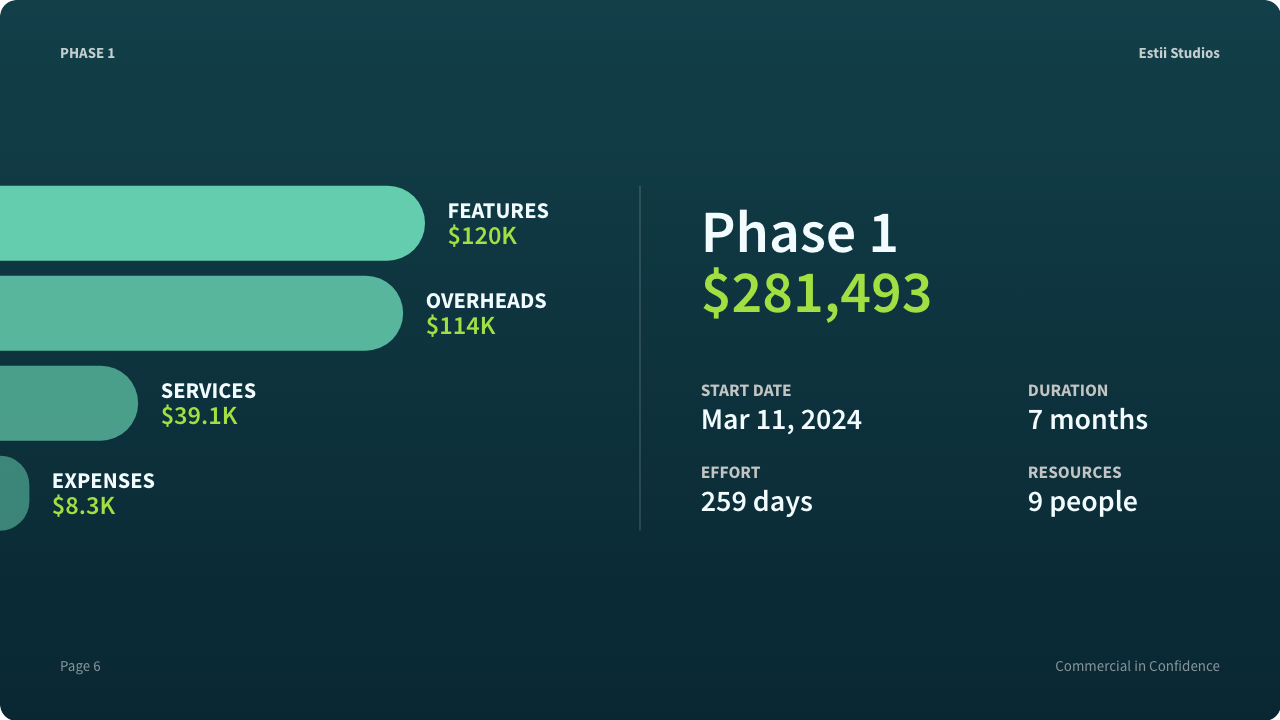
Task: Select the $281,493 total
Action: [816, 293]
